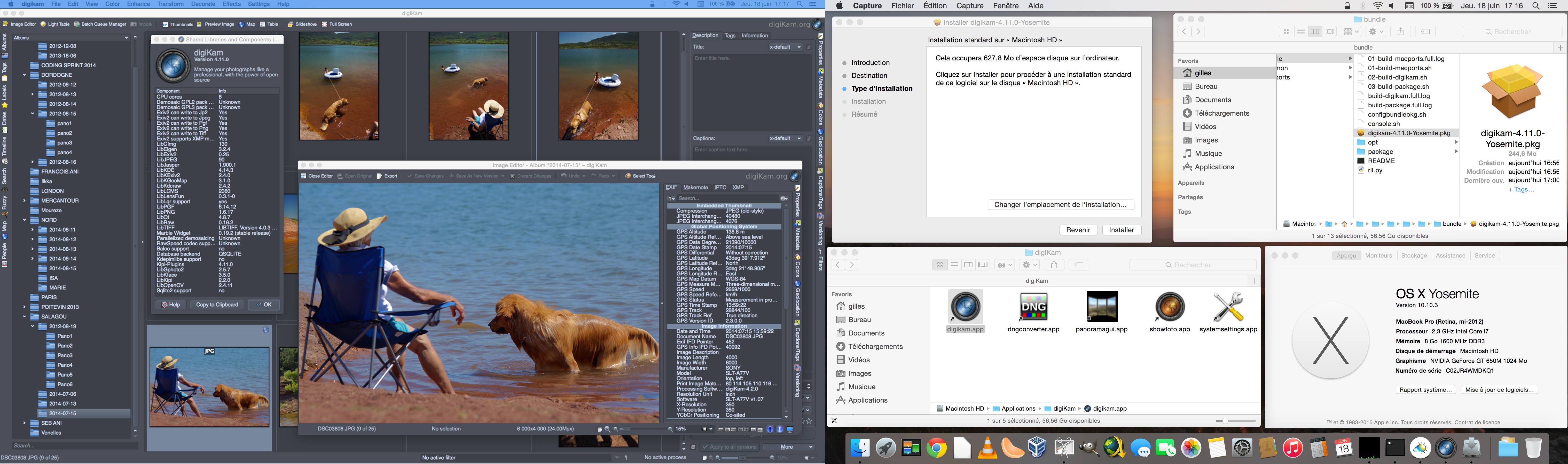This screenshot has height=464, width=1568.
Task: Click Export in the Image Editor toolbar
Action: (387, 176)
